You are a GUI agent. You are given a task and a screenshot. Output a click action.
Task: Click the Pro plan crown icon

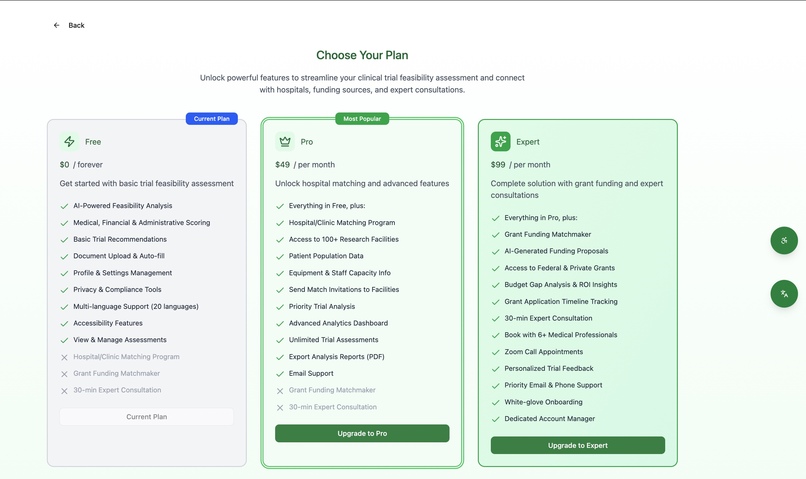click(285, 141)
